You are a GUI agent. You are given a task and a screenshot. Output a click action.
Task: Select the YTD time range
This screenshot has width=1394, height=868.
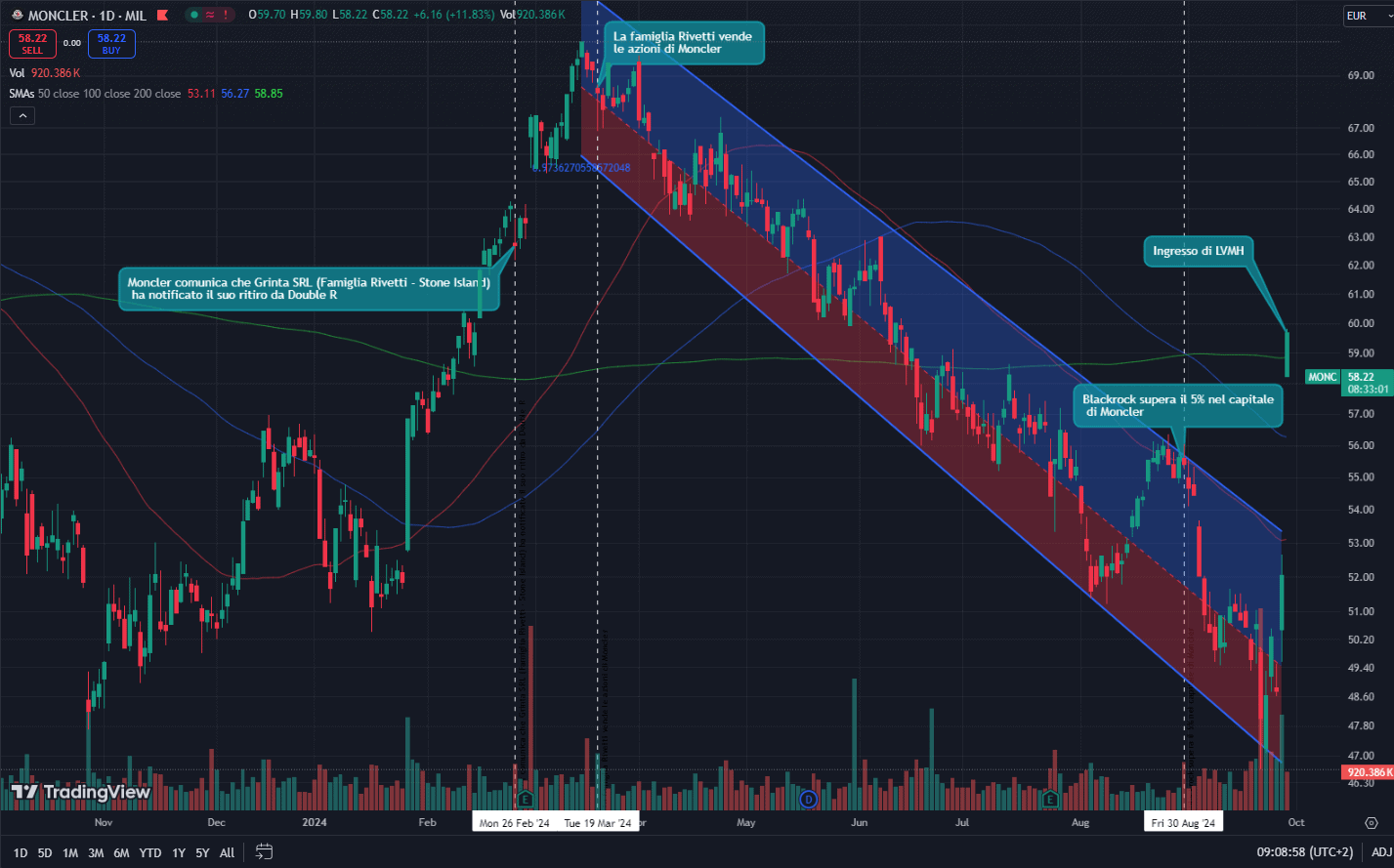[149, 852]
